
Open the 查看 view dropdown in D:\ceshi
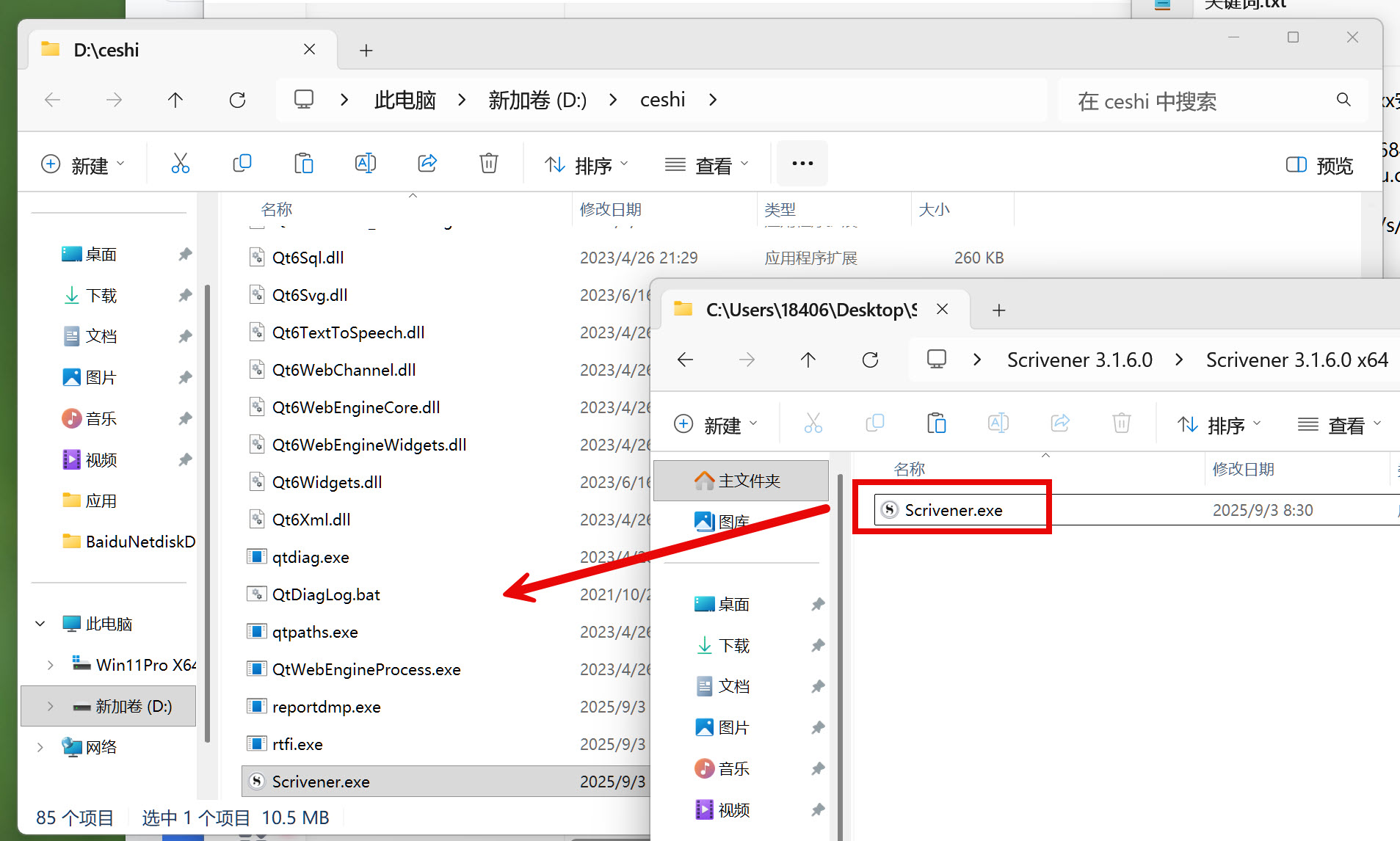706,165
